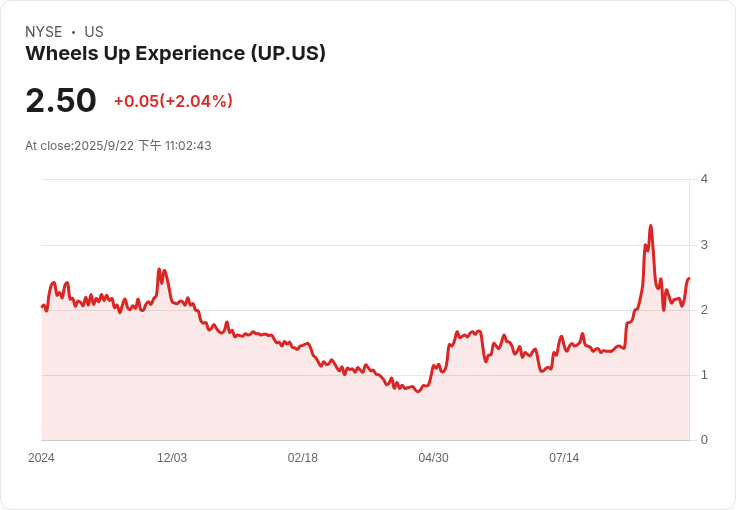
Task: Click the 02/18 date label on x-axis
Action: pos(303,458)
